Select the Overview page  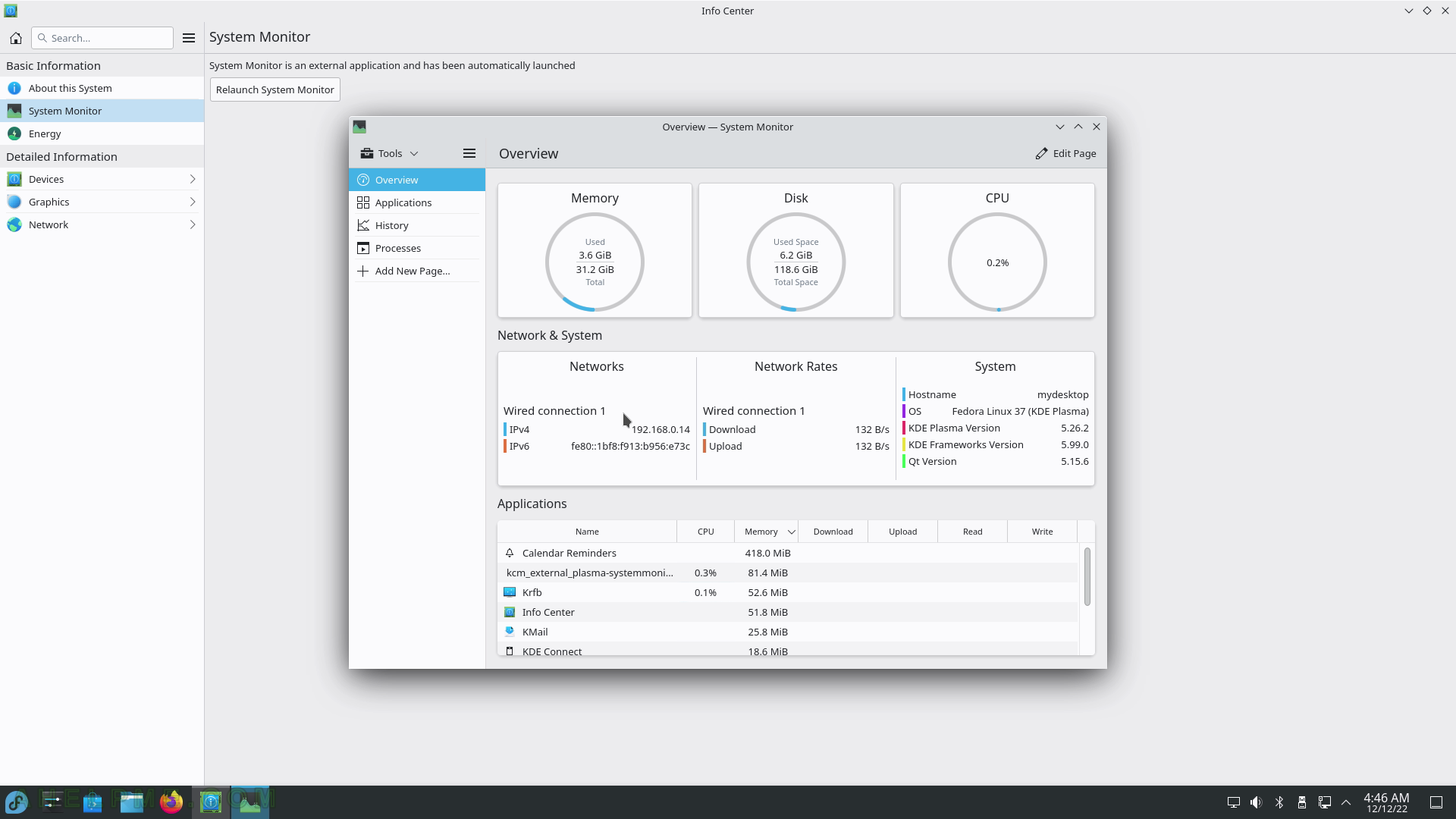point(417,180)
